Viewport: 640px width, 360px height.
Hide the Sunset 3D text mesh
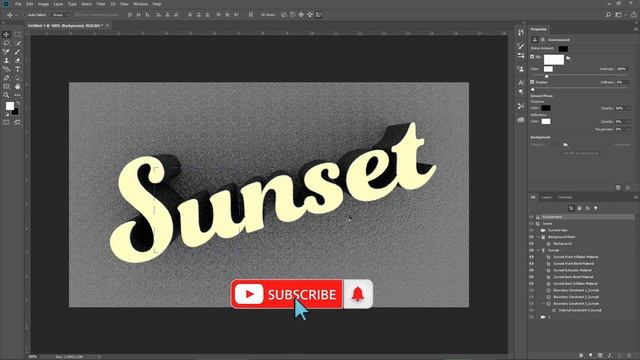pos(531,250)
